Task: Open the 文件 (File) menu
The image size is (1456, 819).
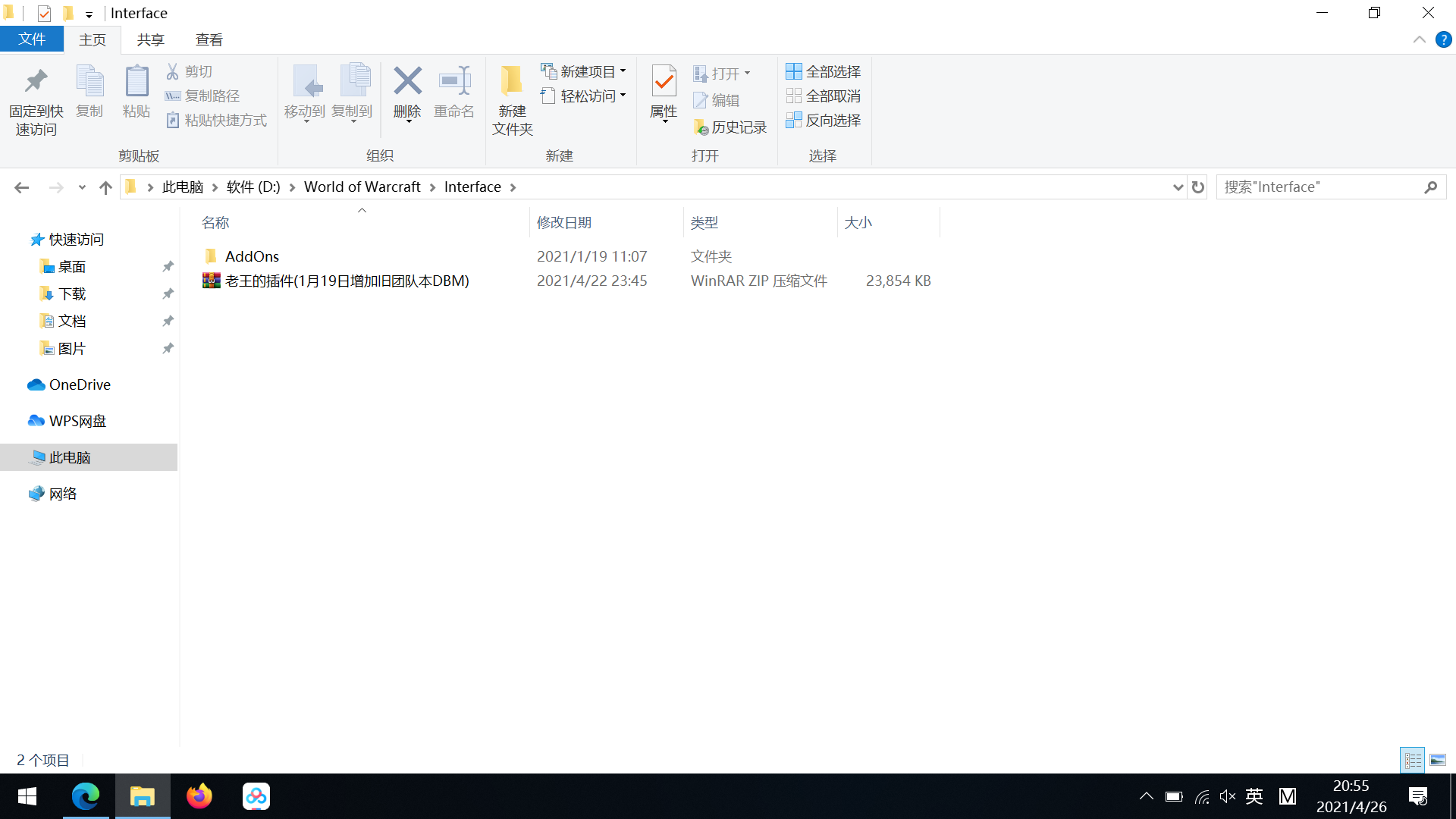Action: 31,39
